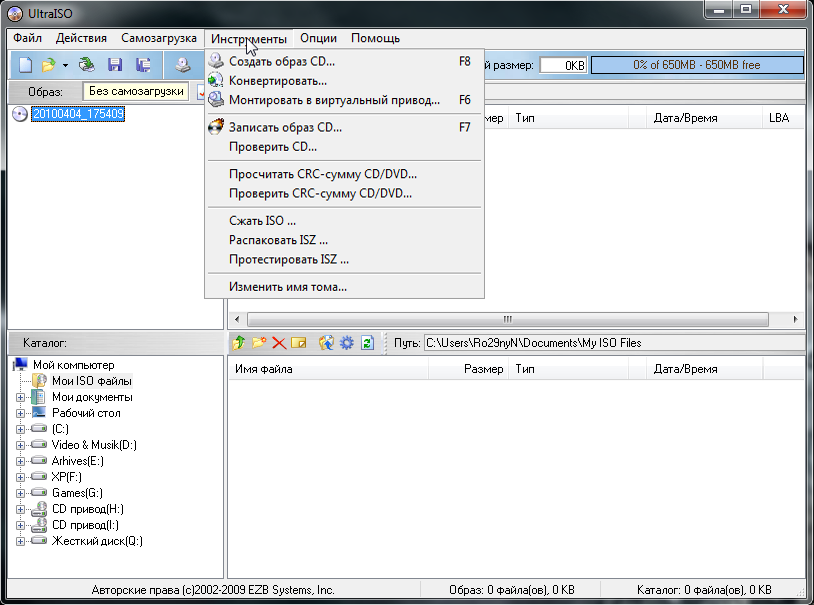Click the burn CD image menu icon
This screenshot has height=605, width=814.
(x=216, y=127)
